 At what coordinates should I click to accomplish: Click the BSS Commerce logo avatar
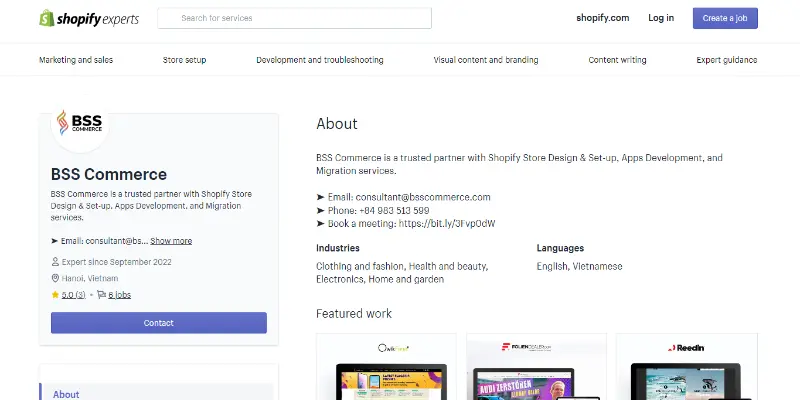click(x=80, y=124)
